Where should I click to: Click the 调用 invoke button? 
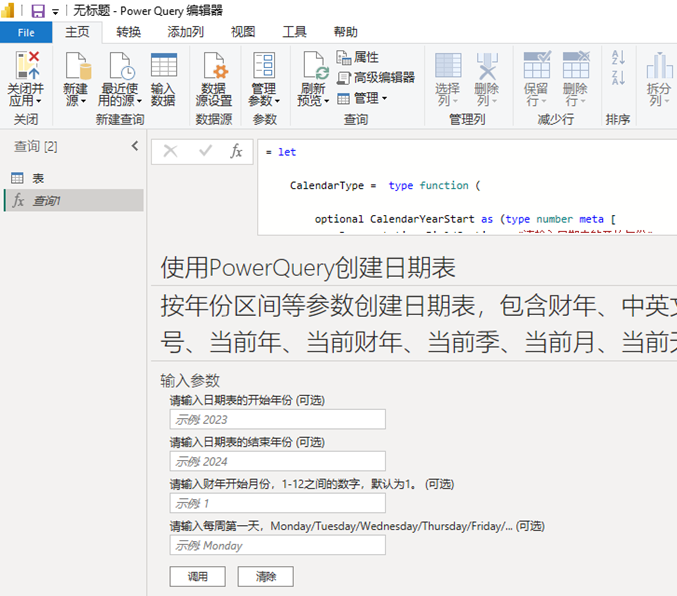[x=197, y=577]
